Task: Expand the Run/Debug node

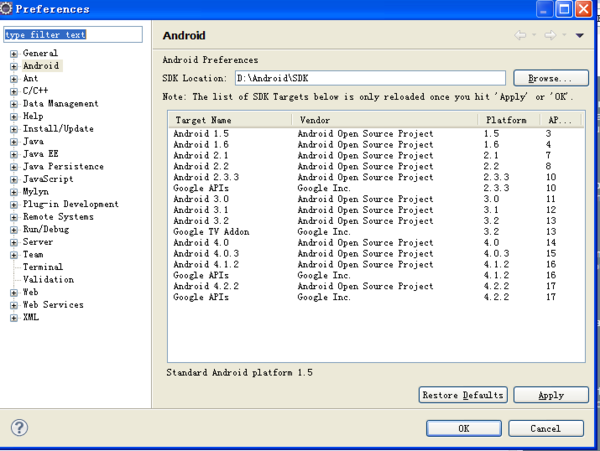Action: point(14,230)
